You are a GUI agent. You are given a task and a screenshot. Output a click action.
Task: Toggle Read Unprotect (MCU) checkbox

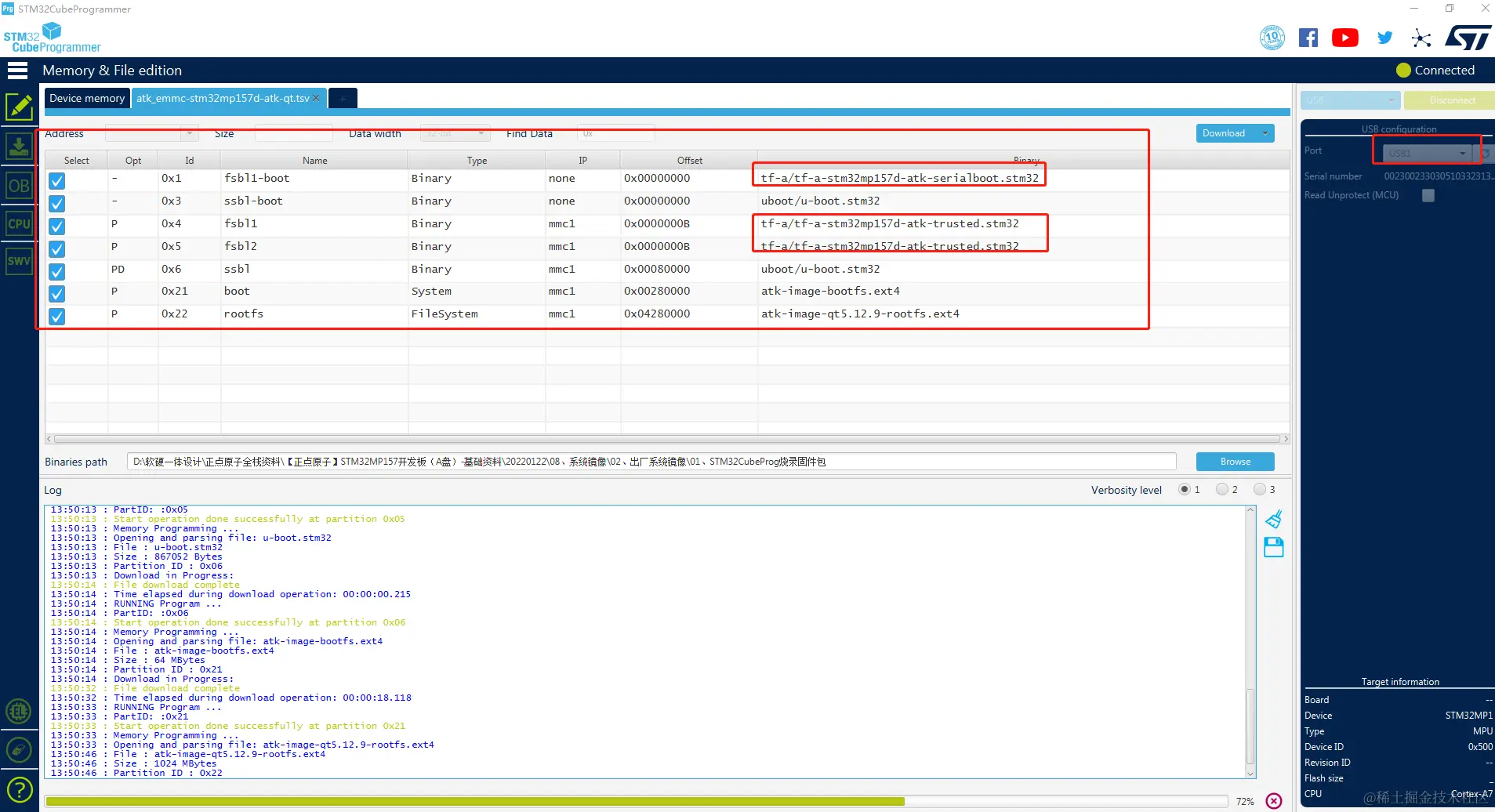tap(1428, 196)
